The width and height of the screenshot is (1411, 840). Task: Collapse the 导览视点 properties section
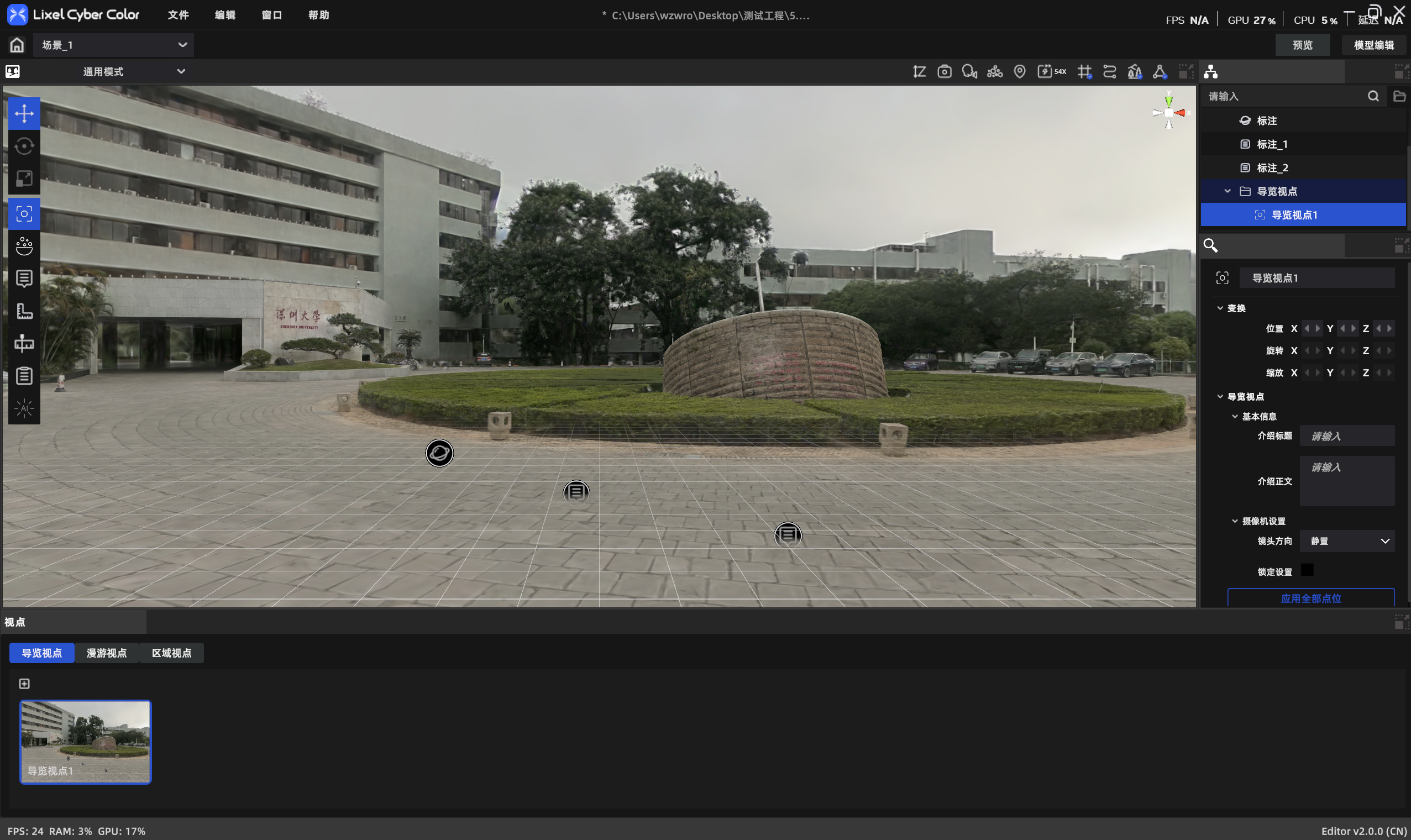point(1220,397)
